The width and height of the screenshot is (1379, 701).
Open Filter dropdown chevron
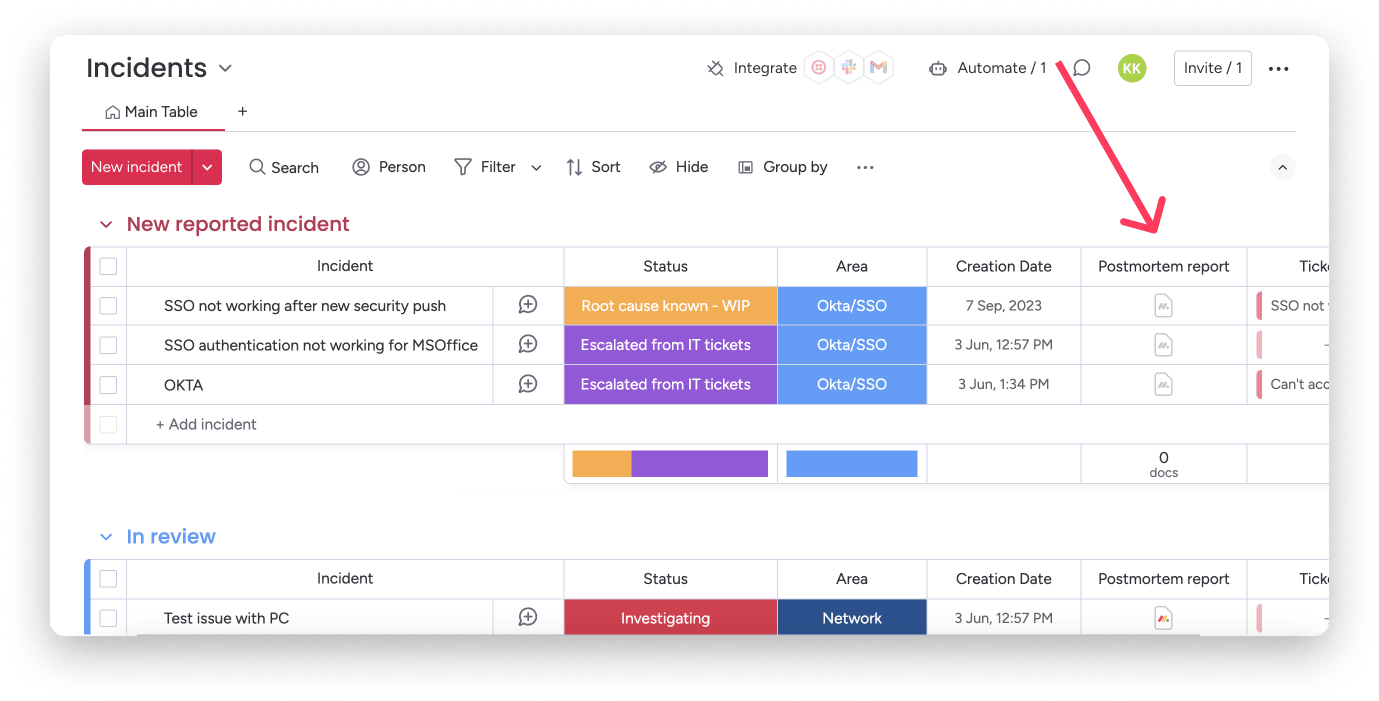pyautogui.click(x=536, y=168)
